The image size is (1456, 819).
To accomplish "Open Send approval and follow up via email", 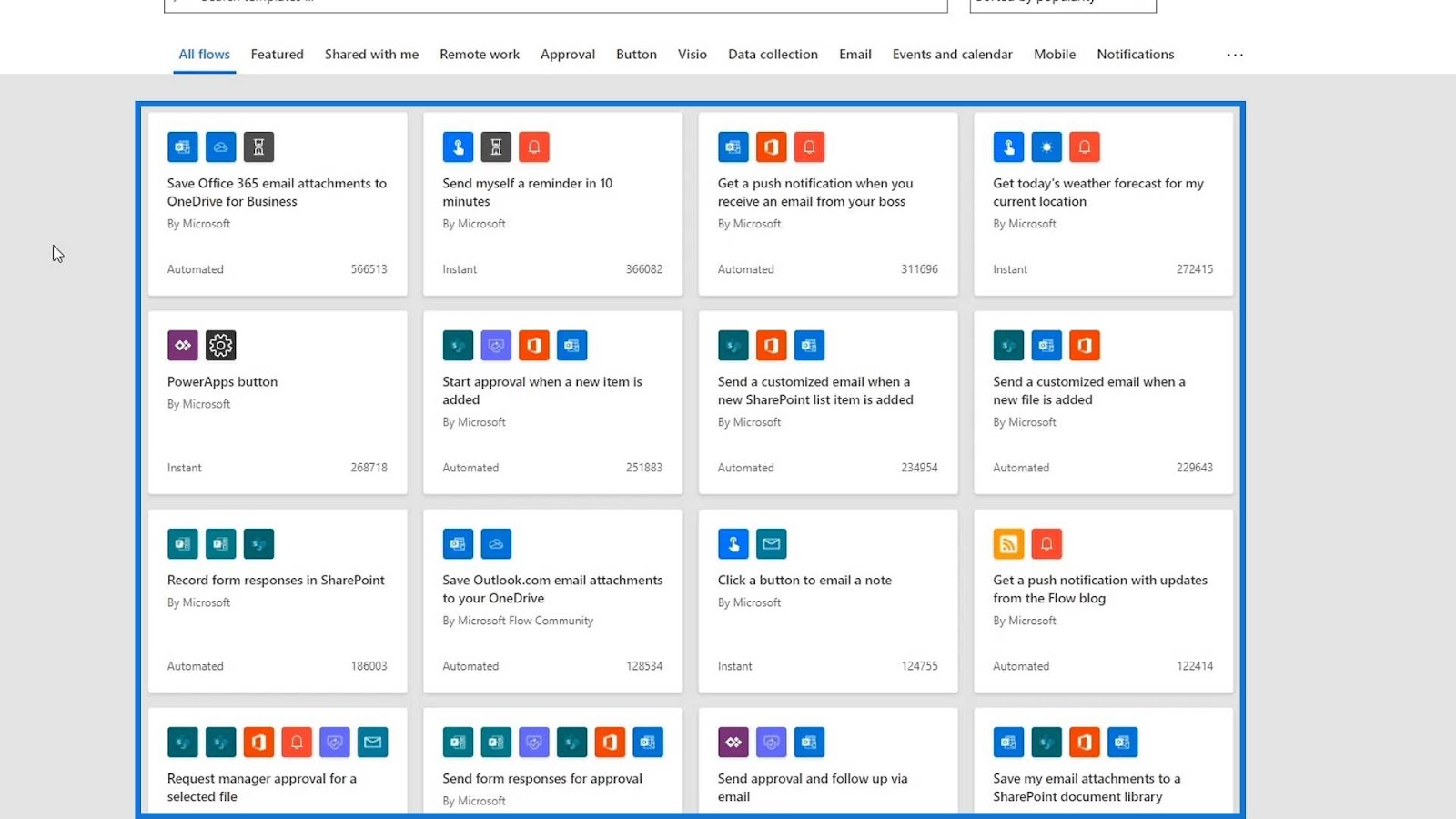I will tap(828, 761).
